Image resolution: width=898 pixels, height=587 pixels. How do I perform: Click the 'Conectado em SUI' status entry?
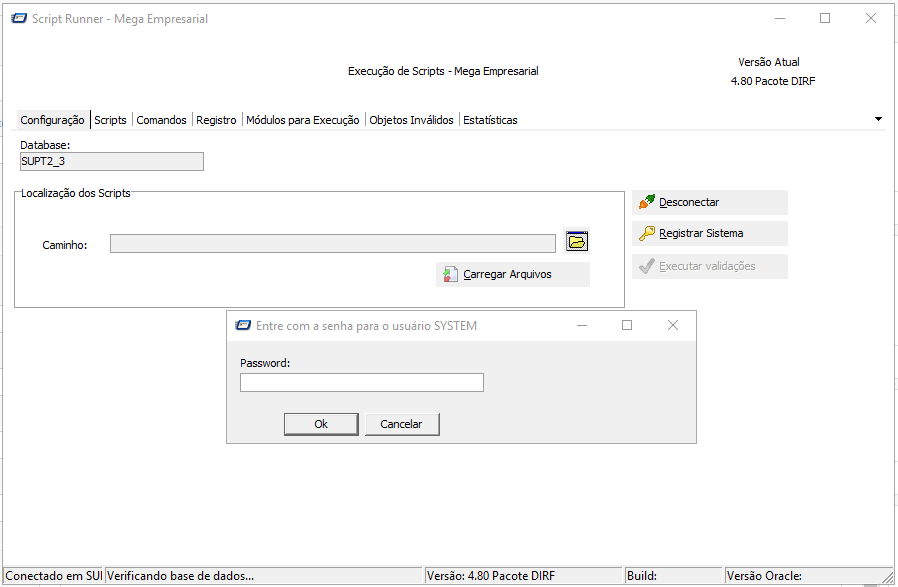point(54,576)
